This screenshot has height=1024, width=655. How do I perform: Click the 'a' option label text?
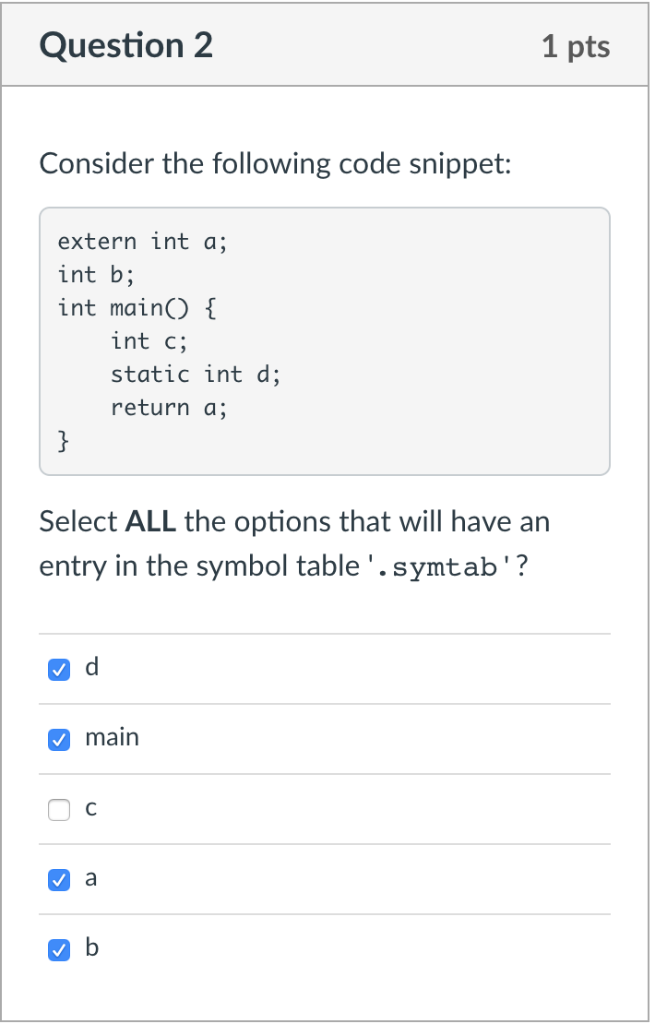point(91,878)
